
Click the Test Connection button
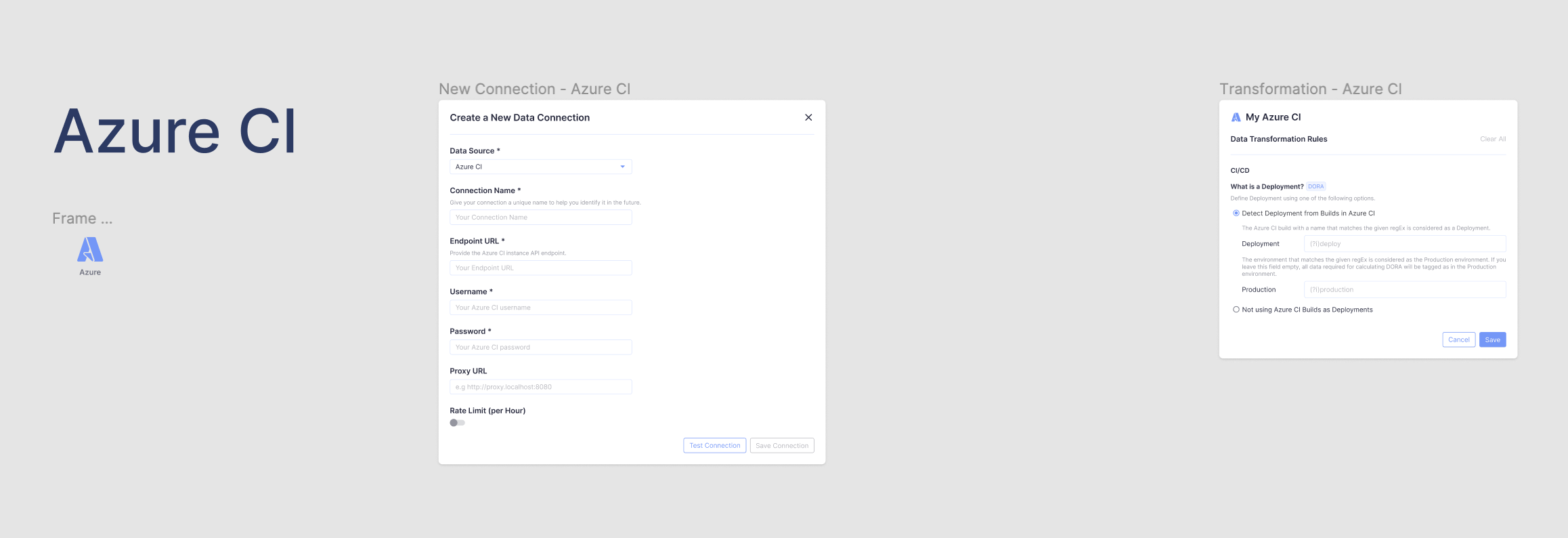[x=714, y=445]
